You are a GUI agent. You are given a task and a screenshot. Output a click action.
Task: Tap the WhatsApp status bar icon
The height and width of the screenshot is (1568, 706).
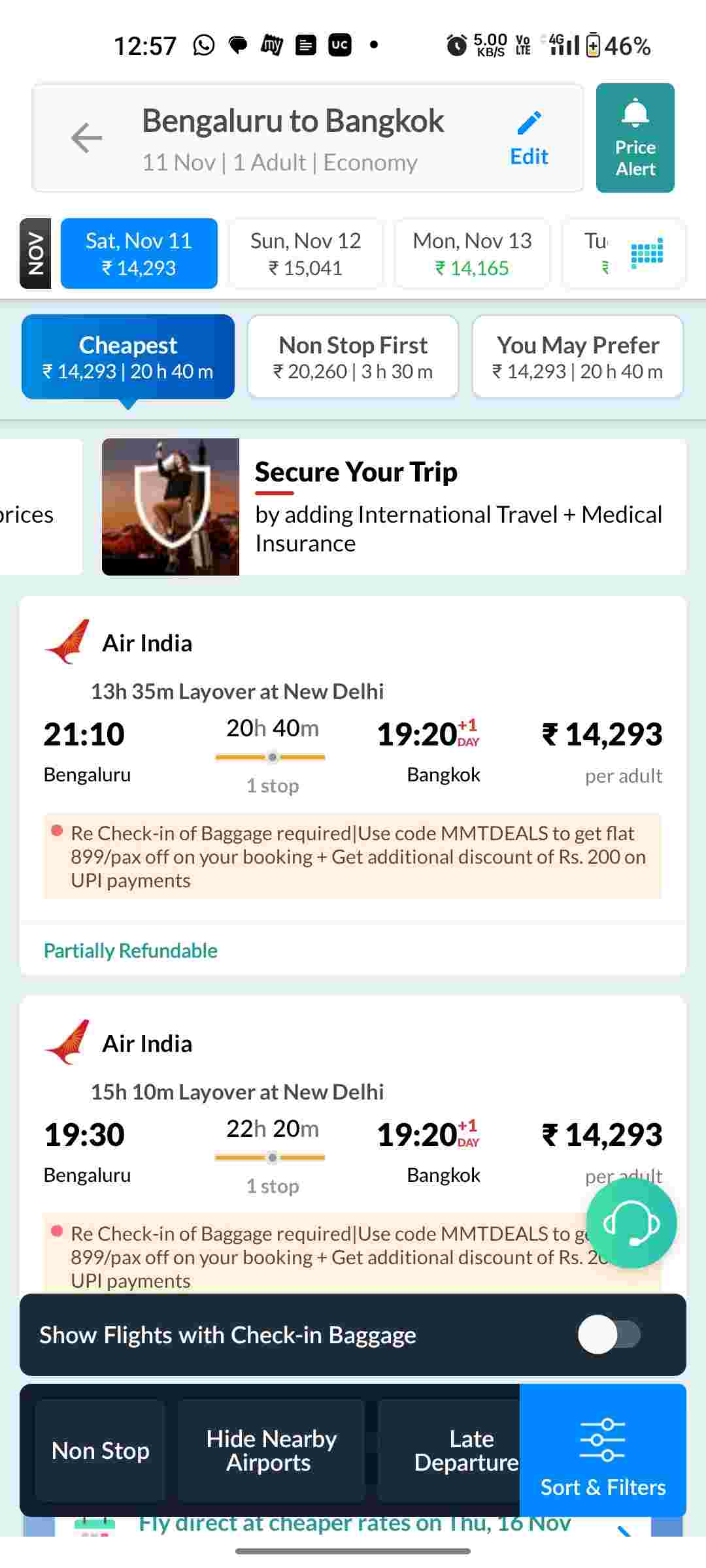pos(204,45)
